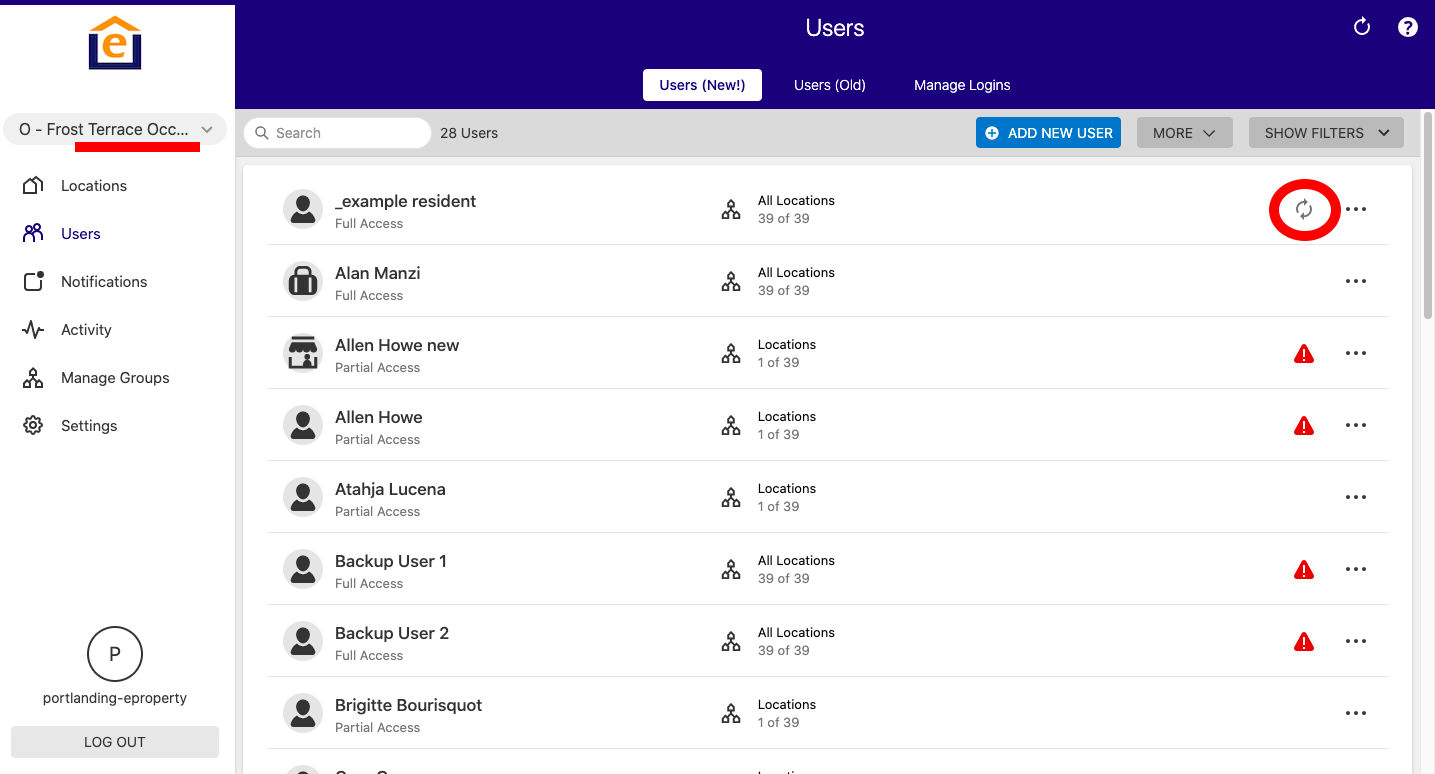Click Full Access under Backup User 1
Screen dimensions: 1435x774
tap(369, 583)
